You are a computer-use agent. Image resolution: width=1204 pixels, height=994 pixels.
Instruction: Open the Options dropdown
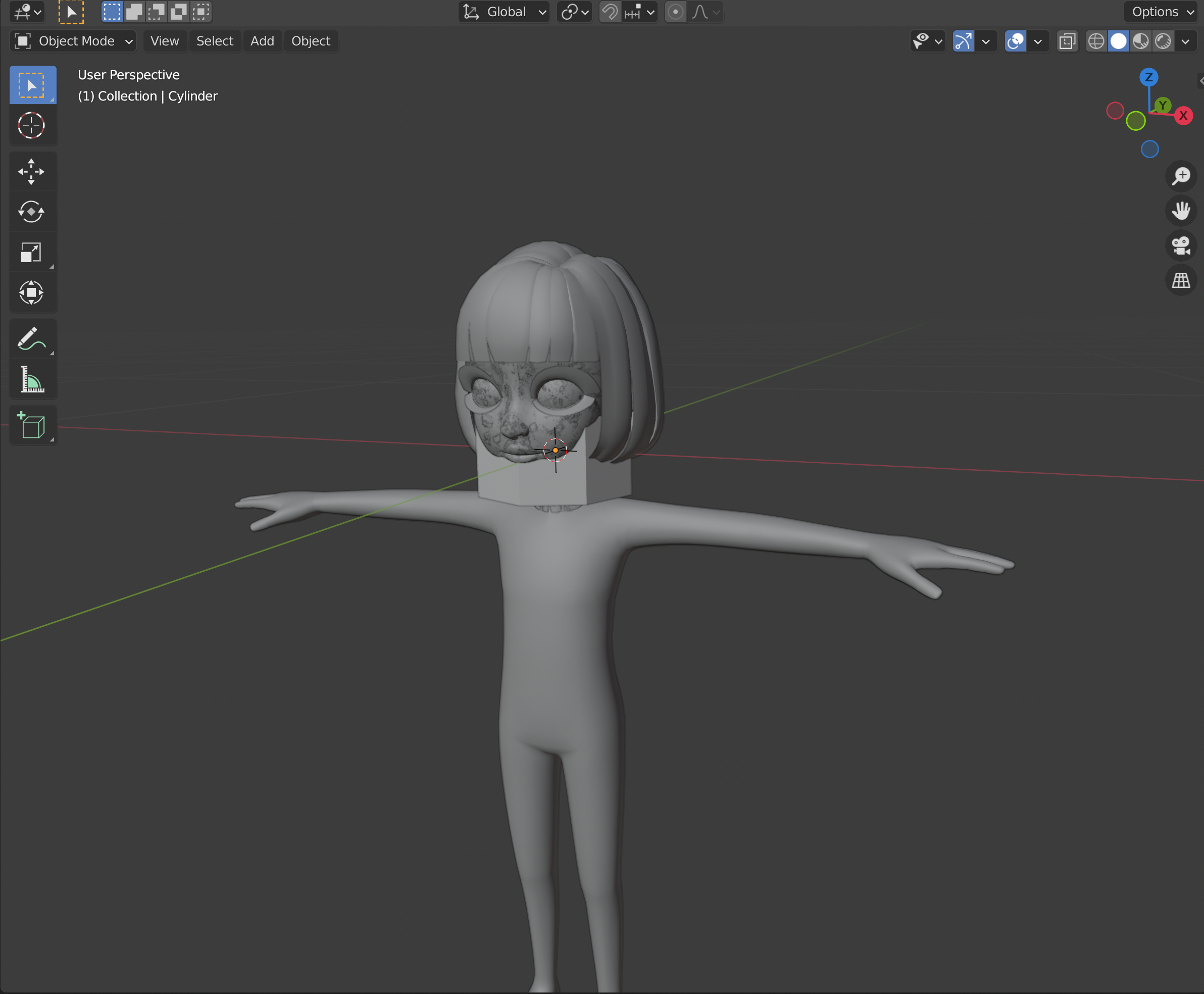click(1162, 12)
